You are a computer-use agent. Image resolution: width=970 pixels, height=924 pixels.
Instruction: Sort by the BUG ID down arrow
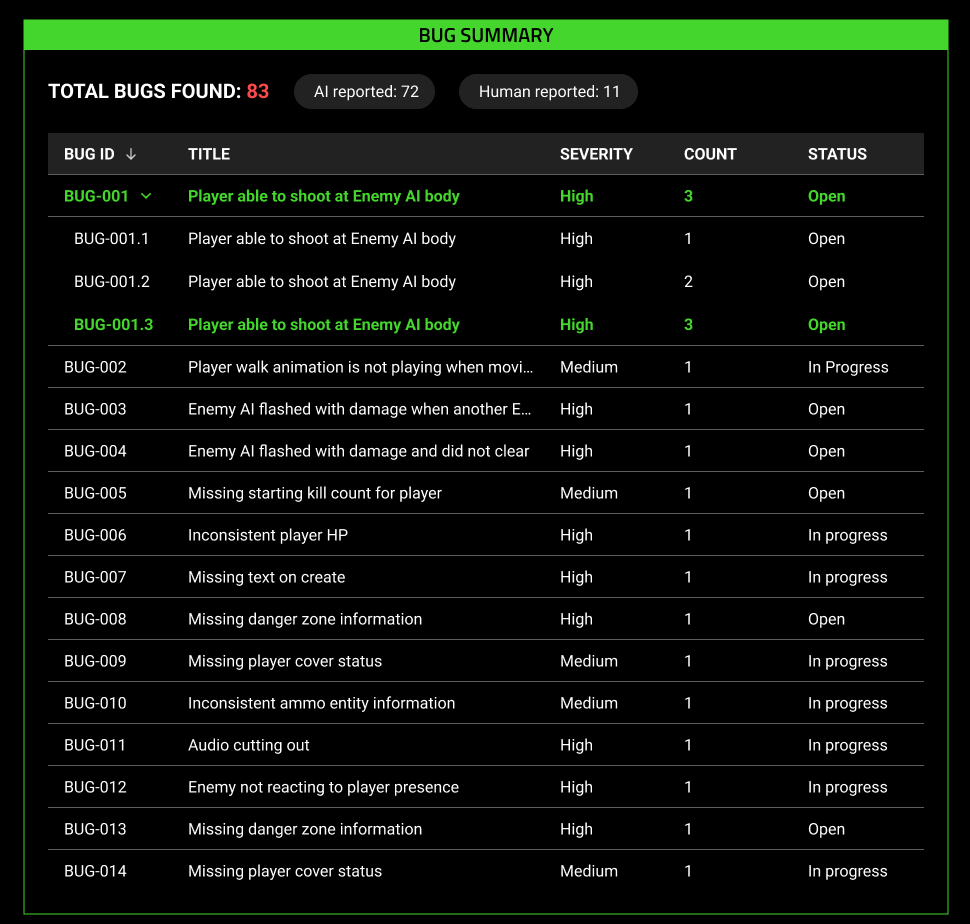click(x=131, y=154)
